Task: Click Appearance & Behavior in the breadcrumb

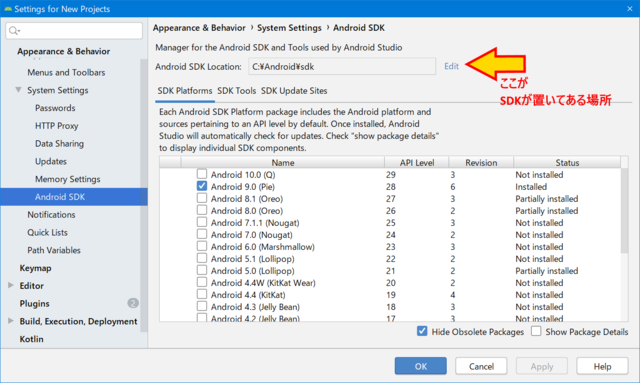Action: click(x=199, y=28)
